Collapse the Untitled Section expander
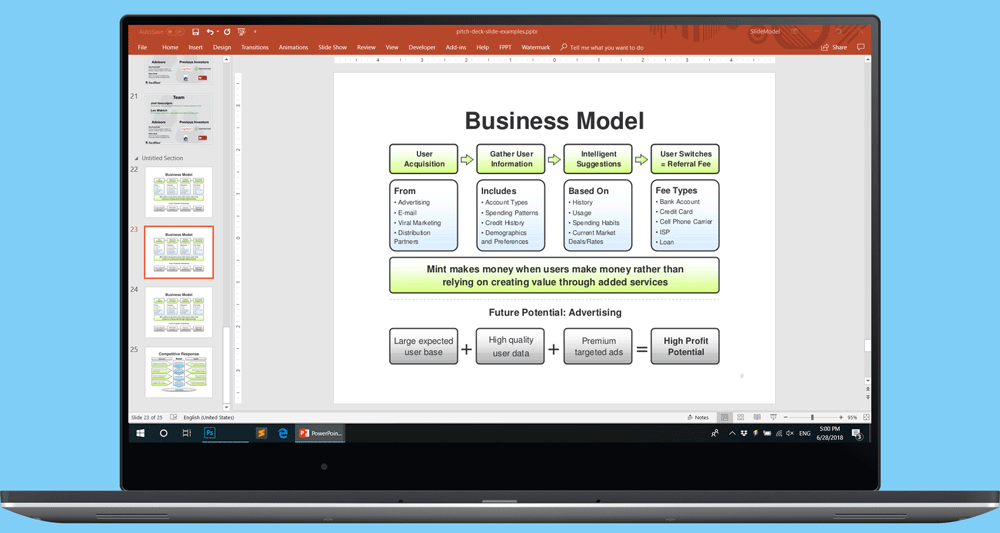Screen dimensions: 1000x533 136,158
